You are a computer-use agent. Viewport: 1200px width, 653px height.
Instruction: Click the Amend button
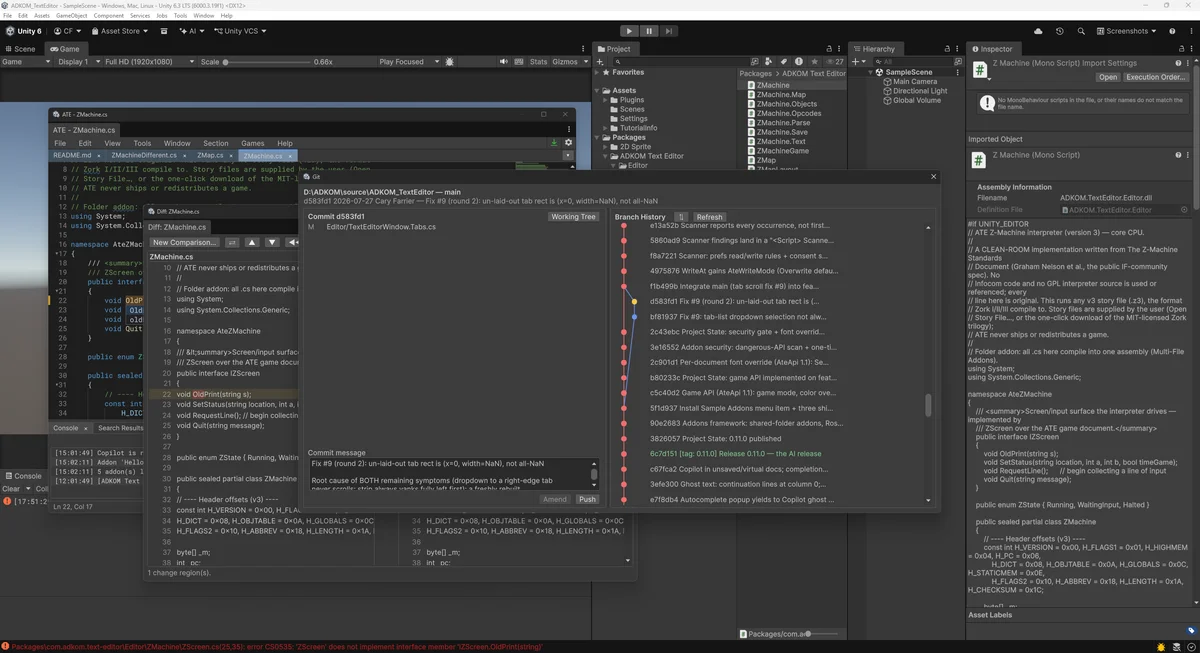click(555, 499)
